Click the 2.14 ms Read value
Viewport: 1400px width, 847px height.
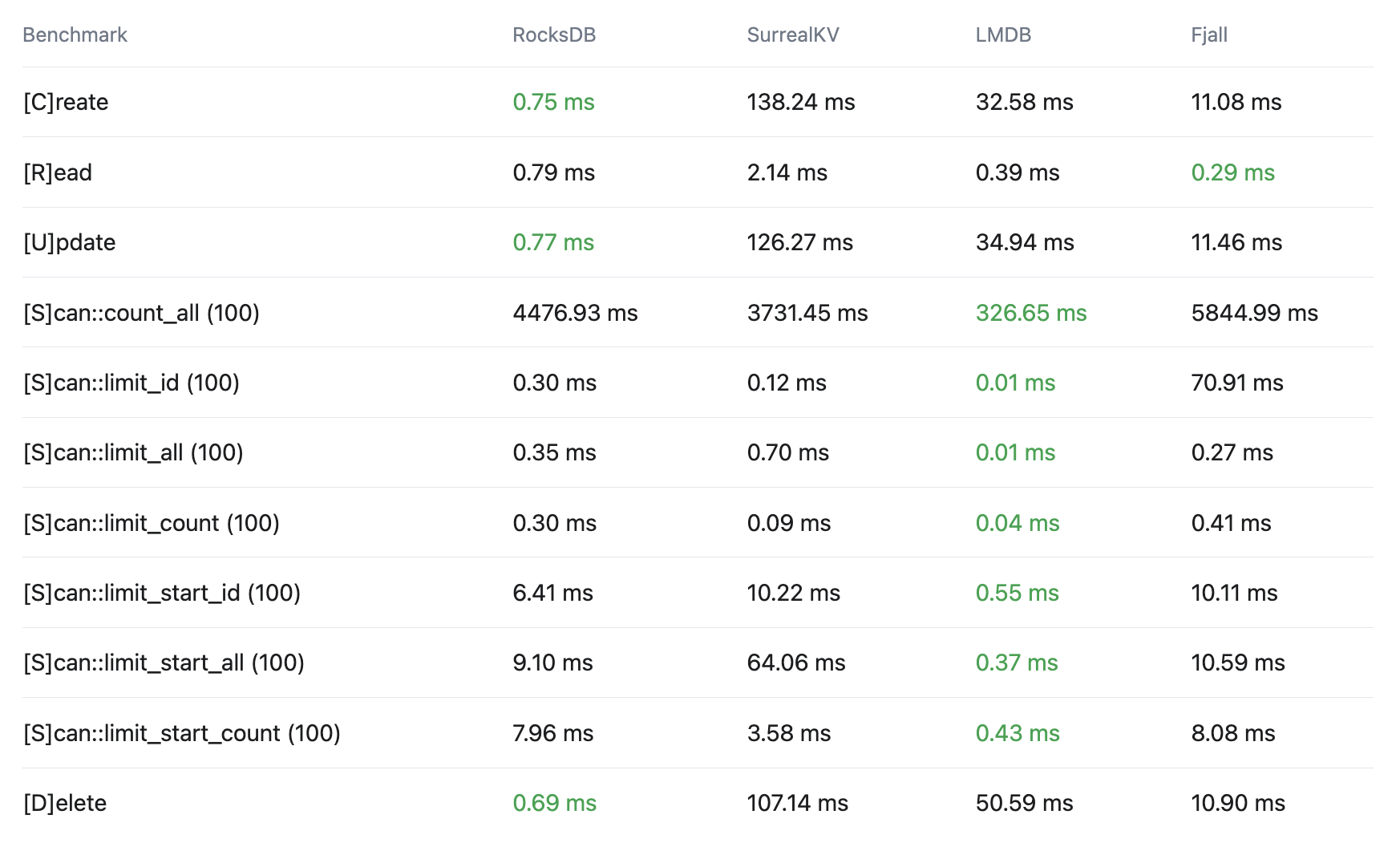click(787, 172)
